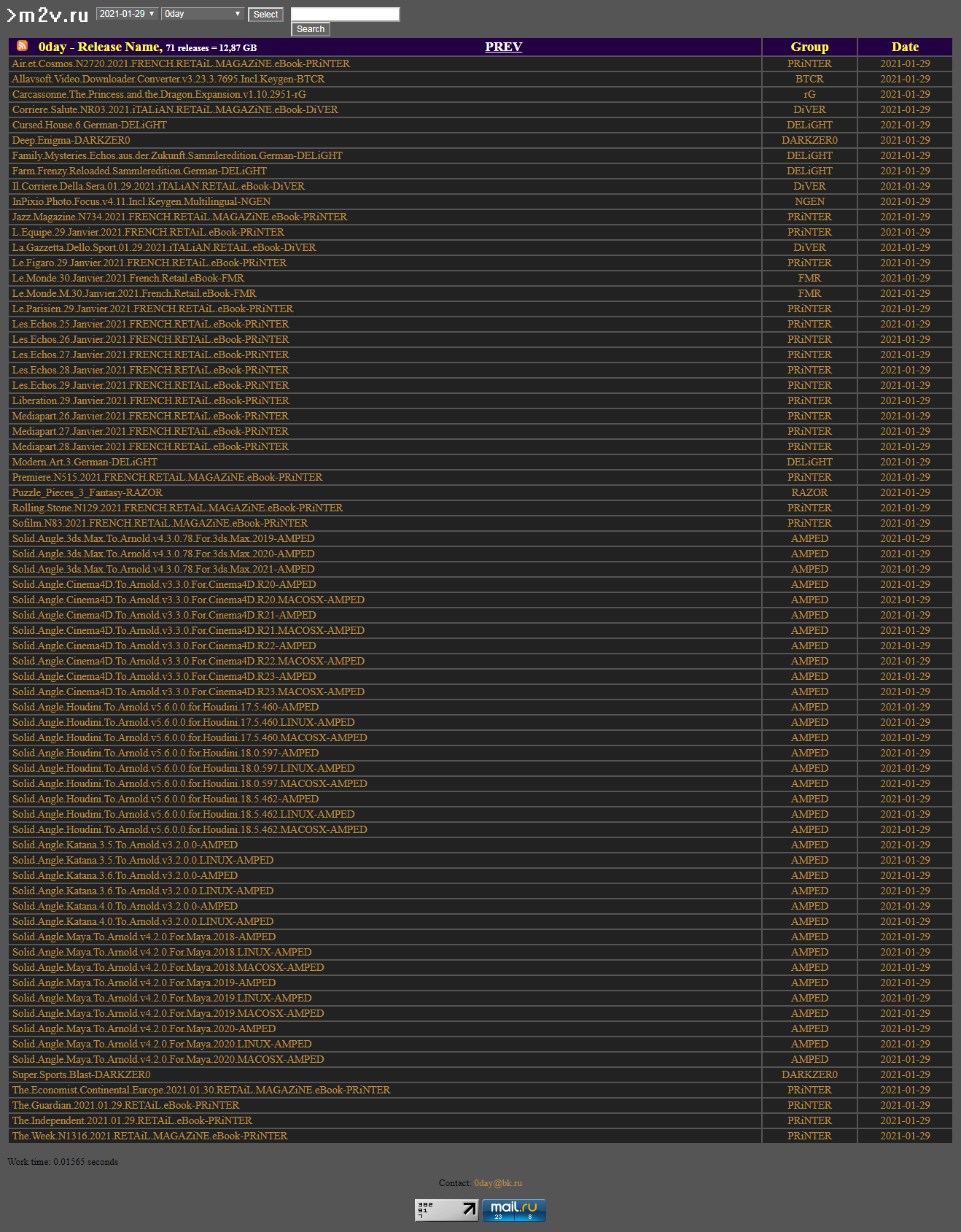Select Le.Figaro.29.Janvier.2021 release
Image resolution: width=961 pixels, height=1232 pixels.
point(149,263)
